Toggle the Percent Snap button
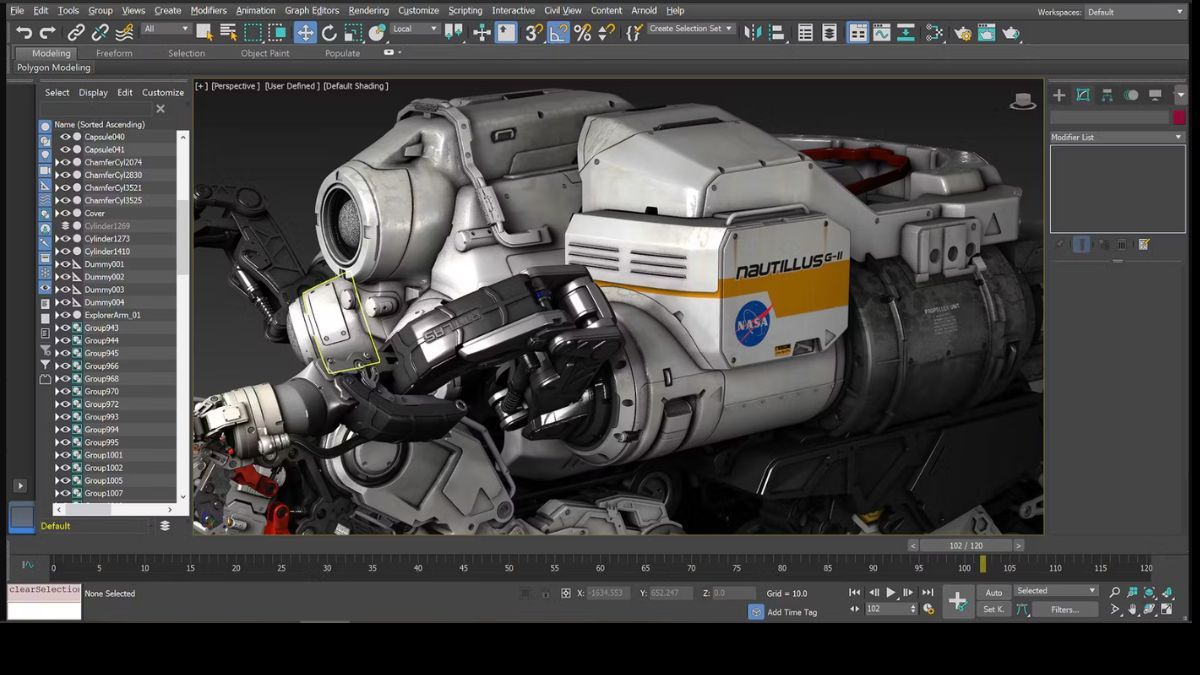 point(582,33)
